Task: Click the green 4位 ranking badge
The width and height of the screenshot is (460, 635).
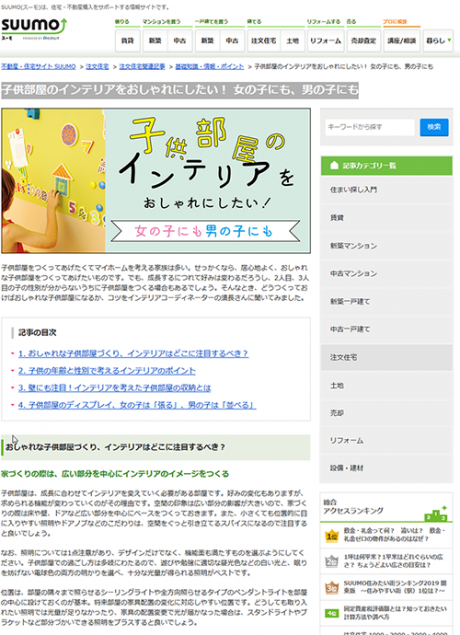Action: tap(332, 613)
